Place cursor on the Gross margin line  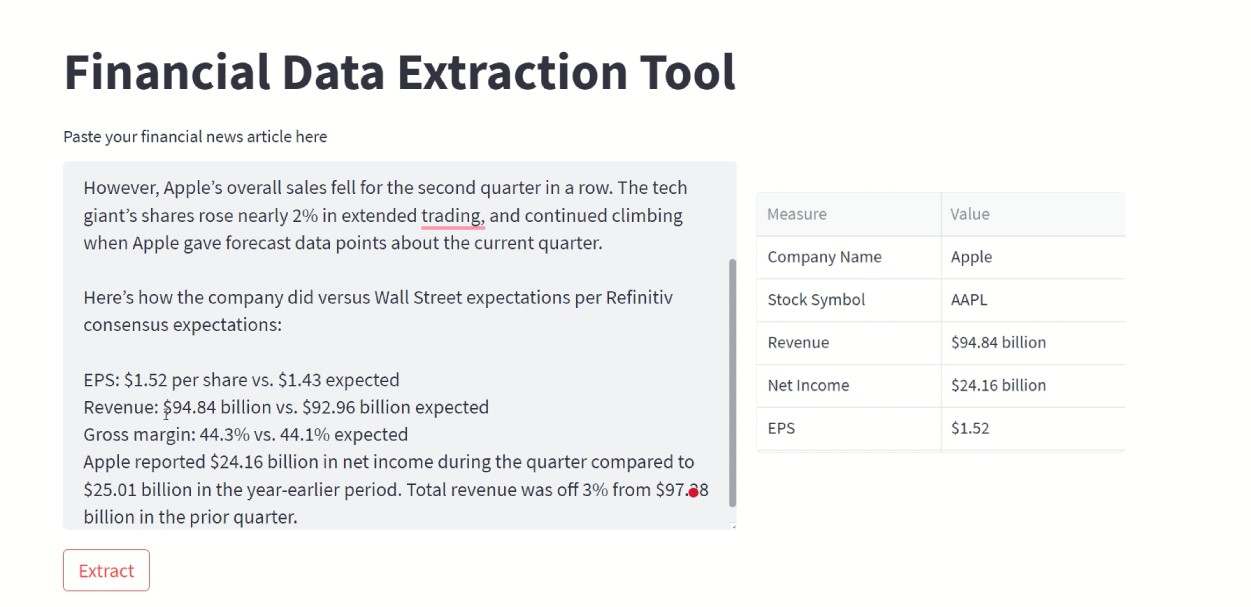246,435
